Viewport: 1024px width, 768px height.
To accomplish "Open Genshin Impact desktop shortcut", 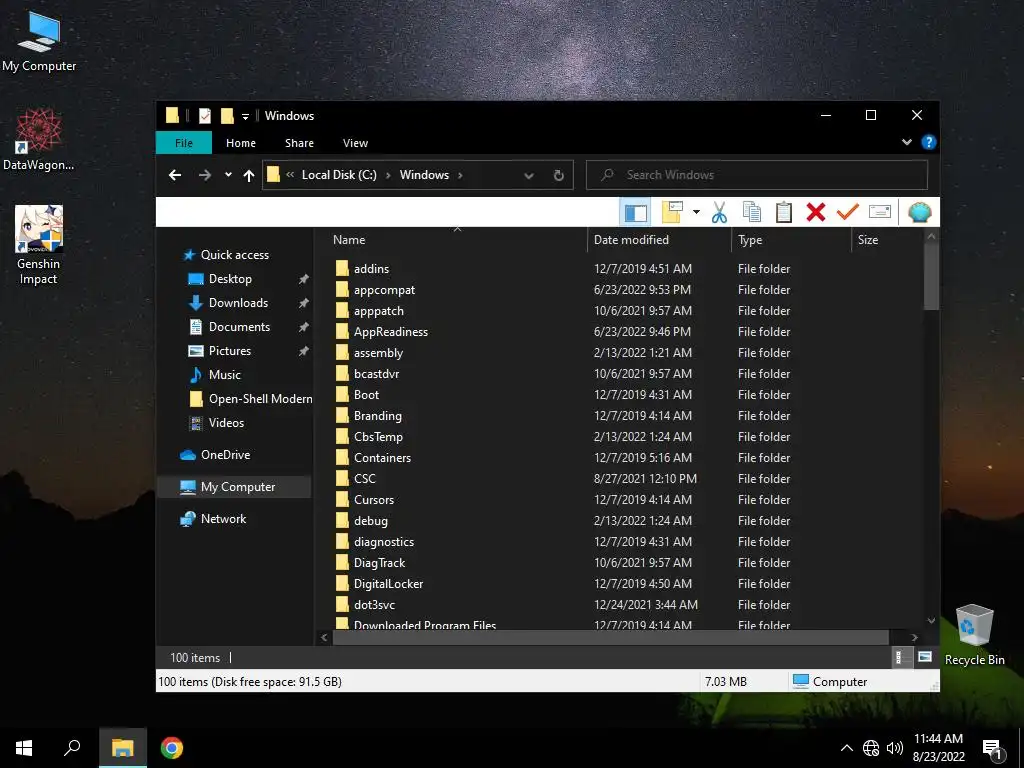I will pos(39,245).
